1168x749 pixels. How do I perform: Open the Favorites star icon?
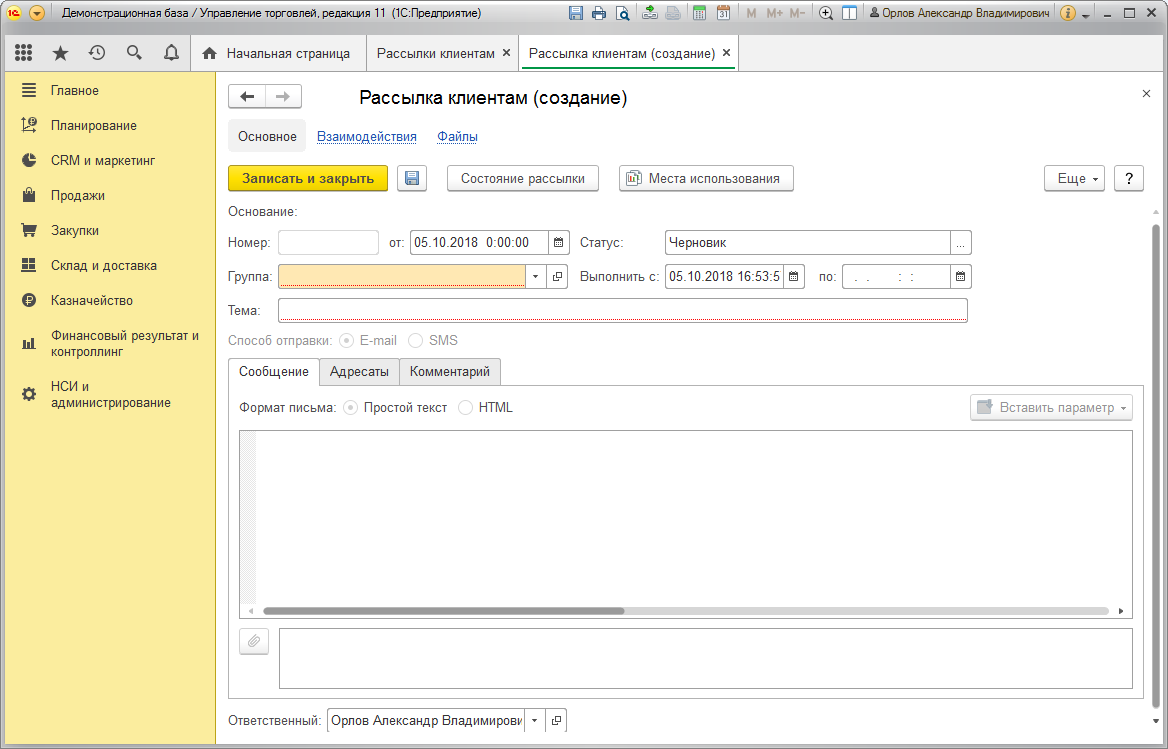click(60, 53)
